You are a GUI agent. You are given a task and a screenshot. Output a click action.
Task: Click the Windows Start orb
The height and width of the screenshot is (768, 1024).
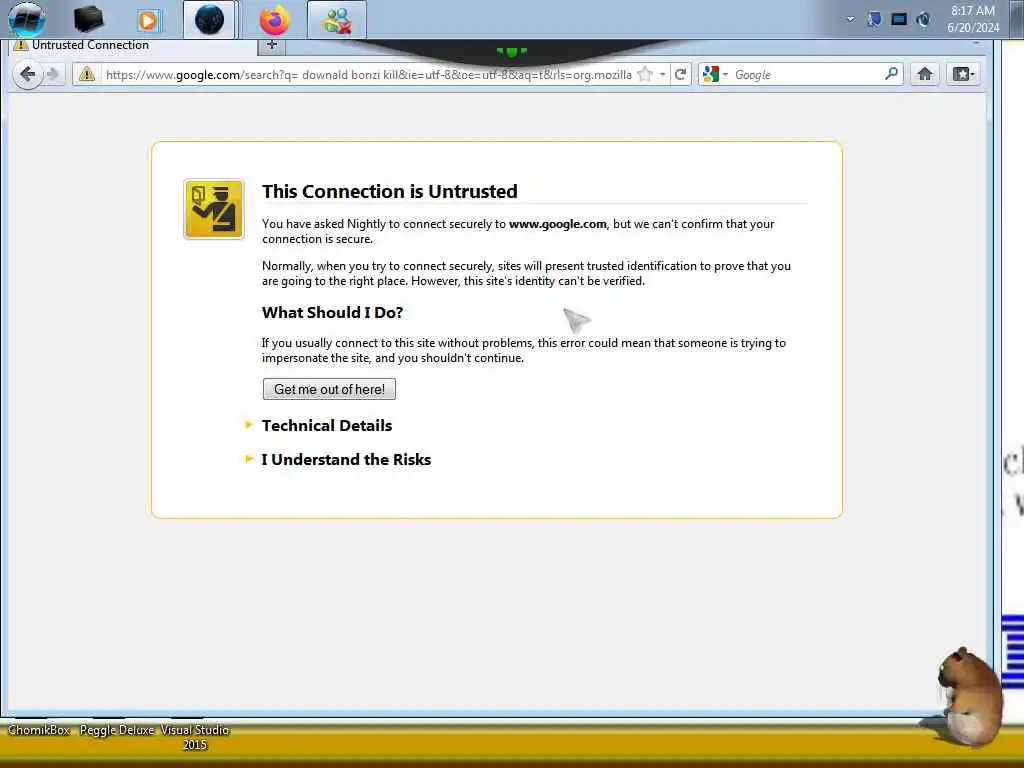point(27,18)
